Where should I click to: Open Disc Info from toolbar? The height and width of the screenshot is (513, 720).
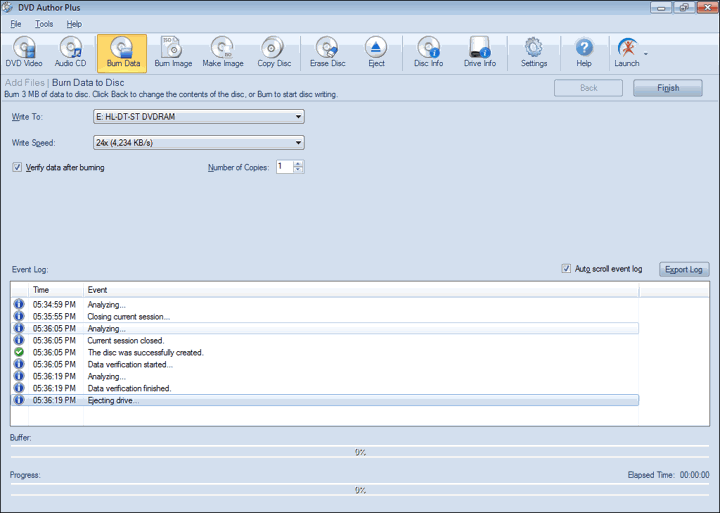[428, 53]
